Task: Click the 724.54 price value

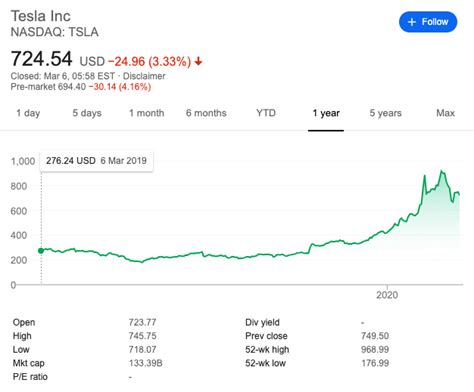Action: (41, 59)
